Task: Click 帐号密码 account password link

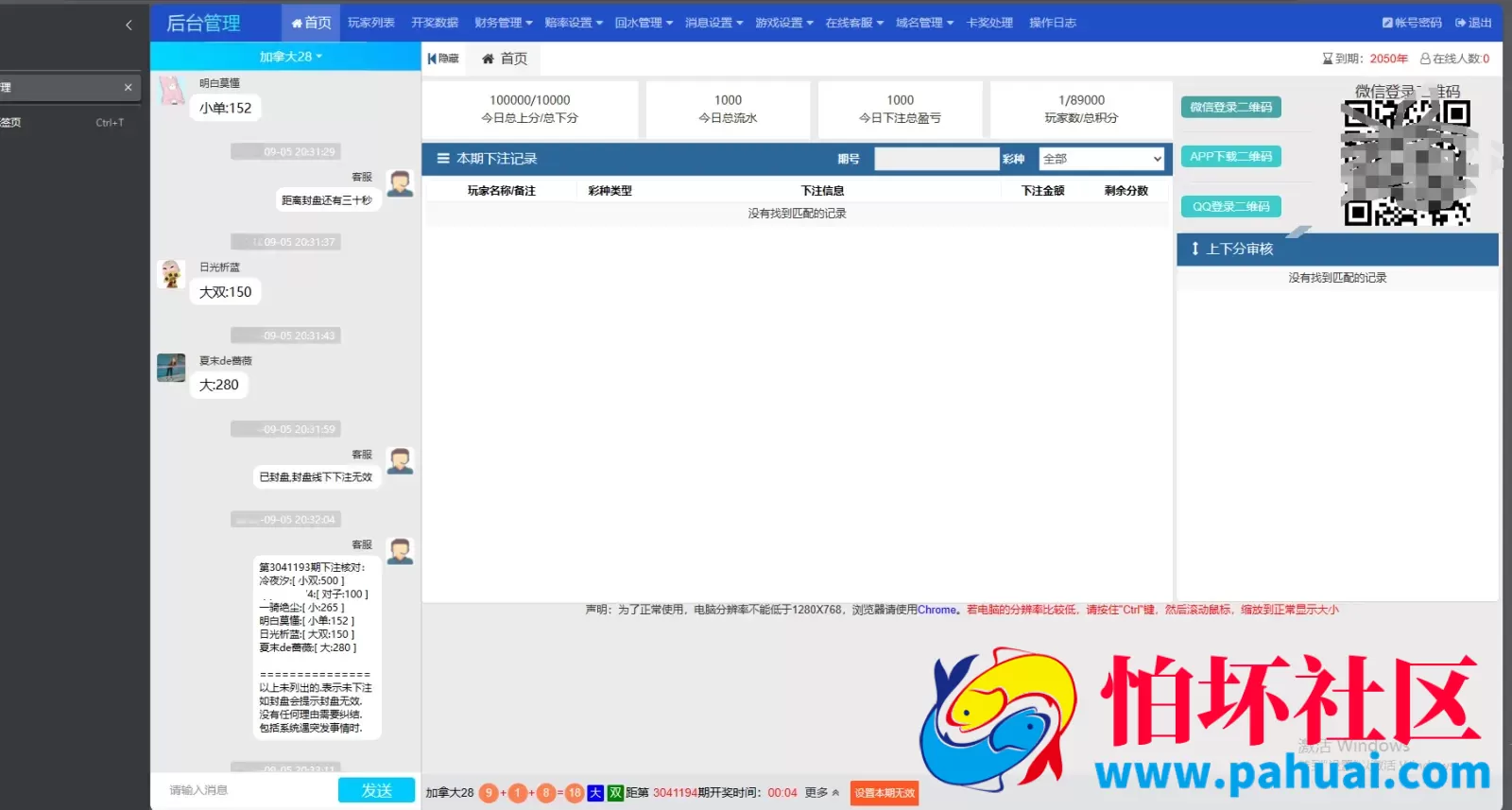Action: (x=1412, y=23)
